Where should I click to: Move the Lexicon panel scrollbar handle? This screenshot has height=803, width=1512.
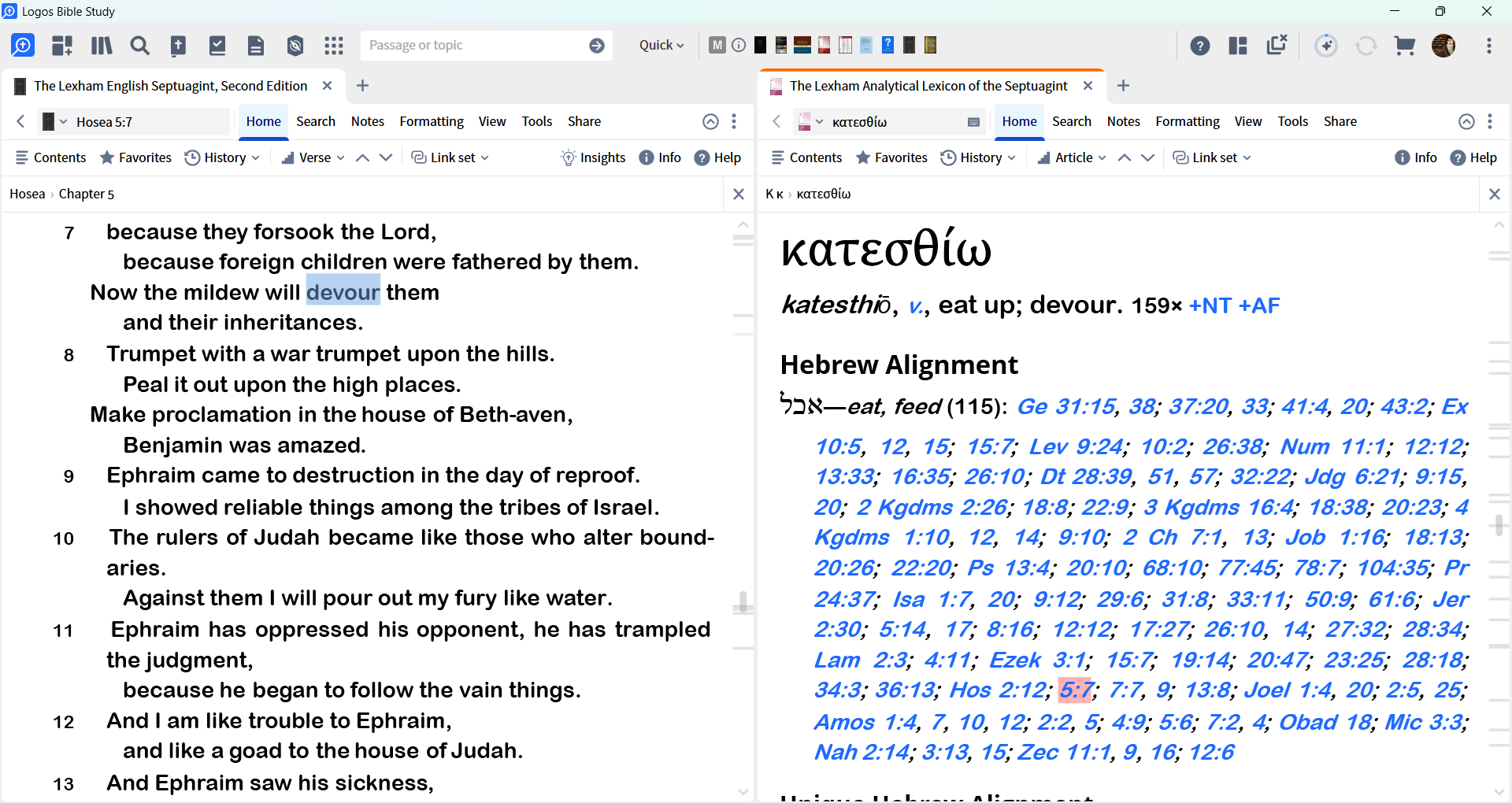tap(1499, 525)
